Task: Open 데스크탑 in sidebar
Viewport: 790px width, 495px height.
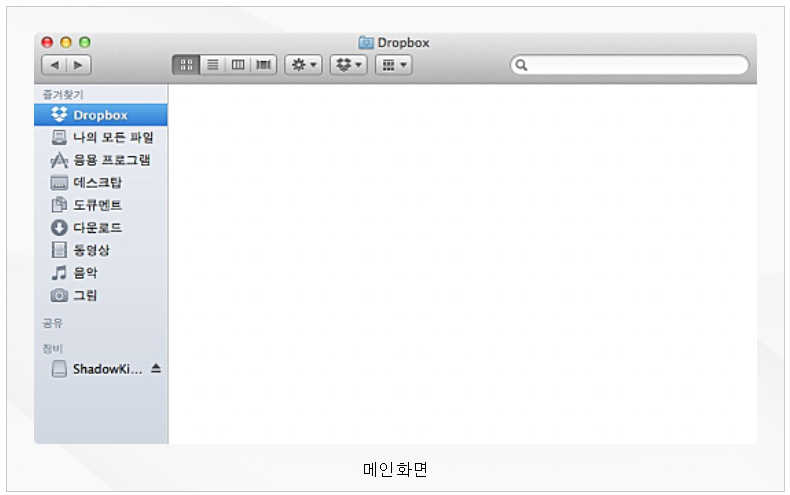Action: 101,182
